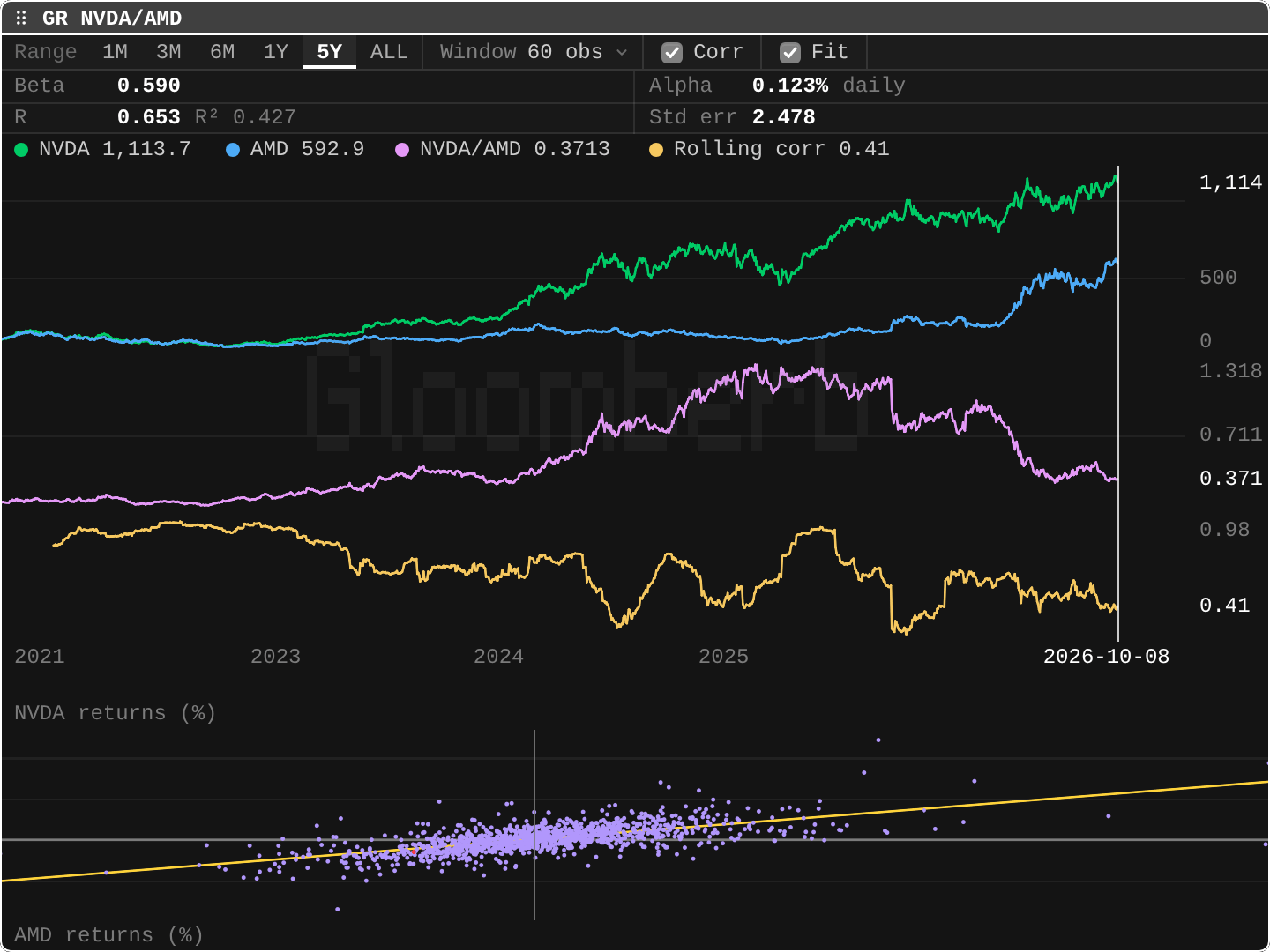Click the 1.318 ratio axis label
The height and width of the screenshot is (952, 1270).
click(x=1231, y=371)
